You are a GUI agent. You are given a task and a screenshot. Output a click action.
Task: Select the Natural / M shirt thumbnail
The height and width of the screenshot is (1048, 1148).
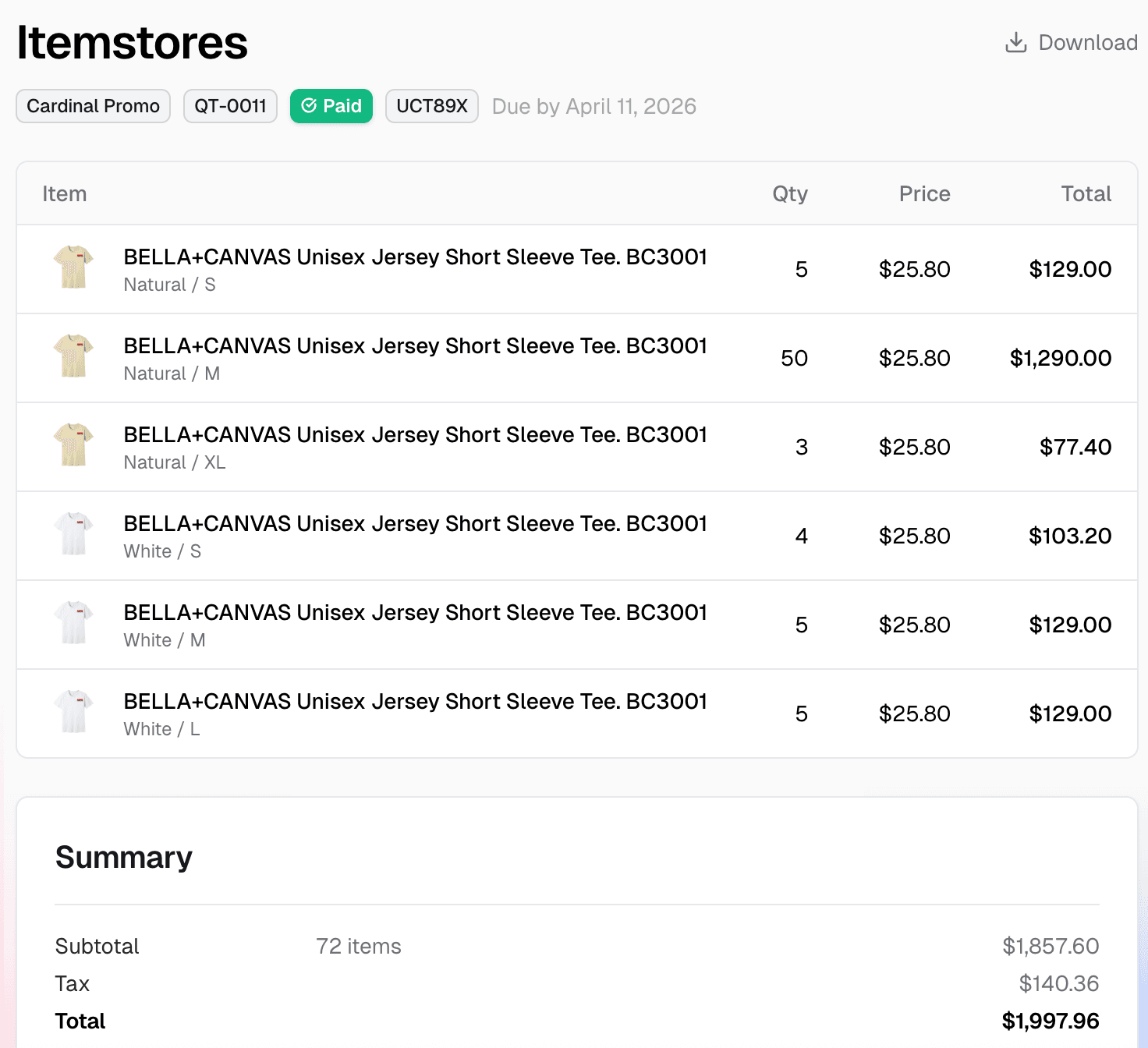pos(73,357)
